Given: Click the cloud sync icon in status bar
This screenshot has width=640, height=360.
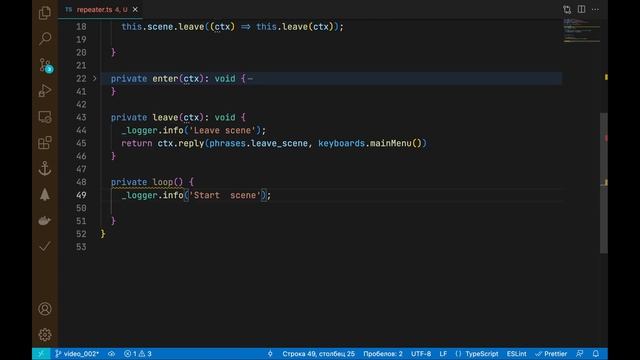Looking at the screenshot, I should point(111,354).
